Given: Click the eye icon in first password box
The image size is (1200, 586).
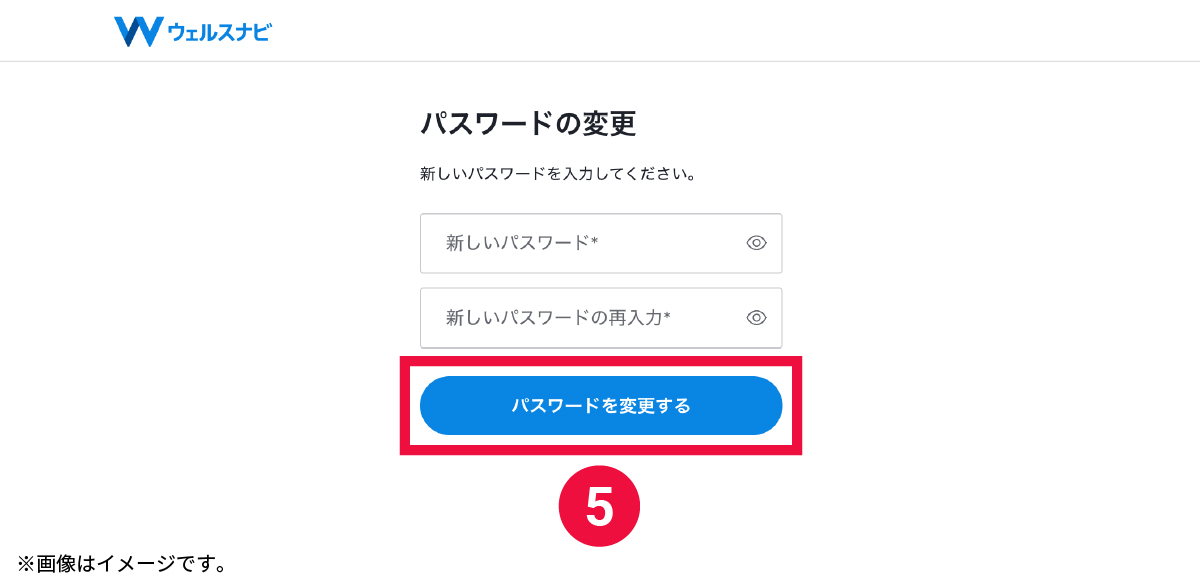Looking at the screenshot, I should 756,243.
